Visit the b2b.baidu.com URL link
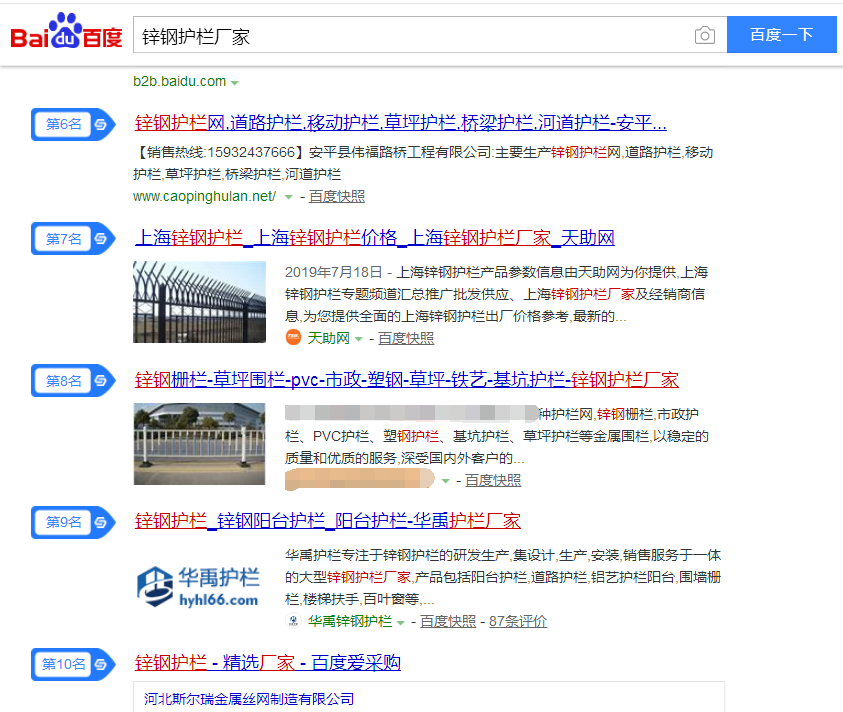The image size is (843, 712). pos(180,81)
